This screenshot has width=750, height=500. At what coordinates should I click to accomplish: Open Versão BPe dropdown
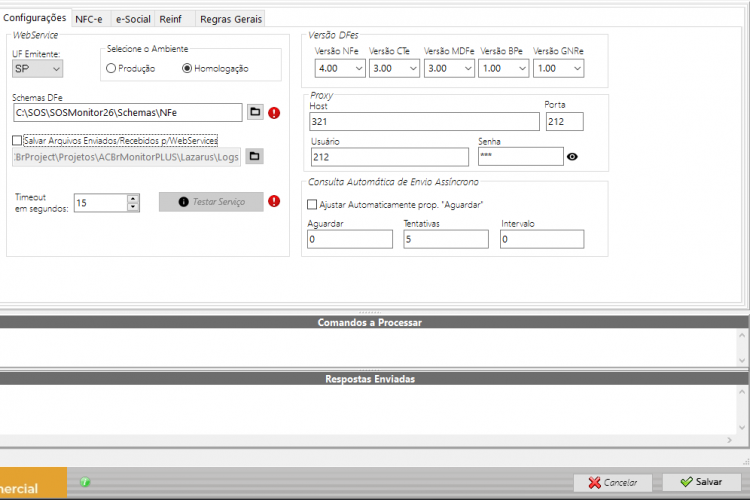[504, 68]
